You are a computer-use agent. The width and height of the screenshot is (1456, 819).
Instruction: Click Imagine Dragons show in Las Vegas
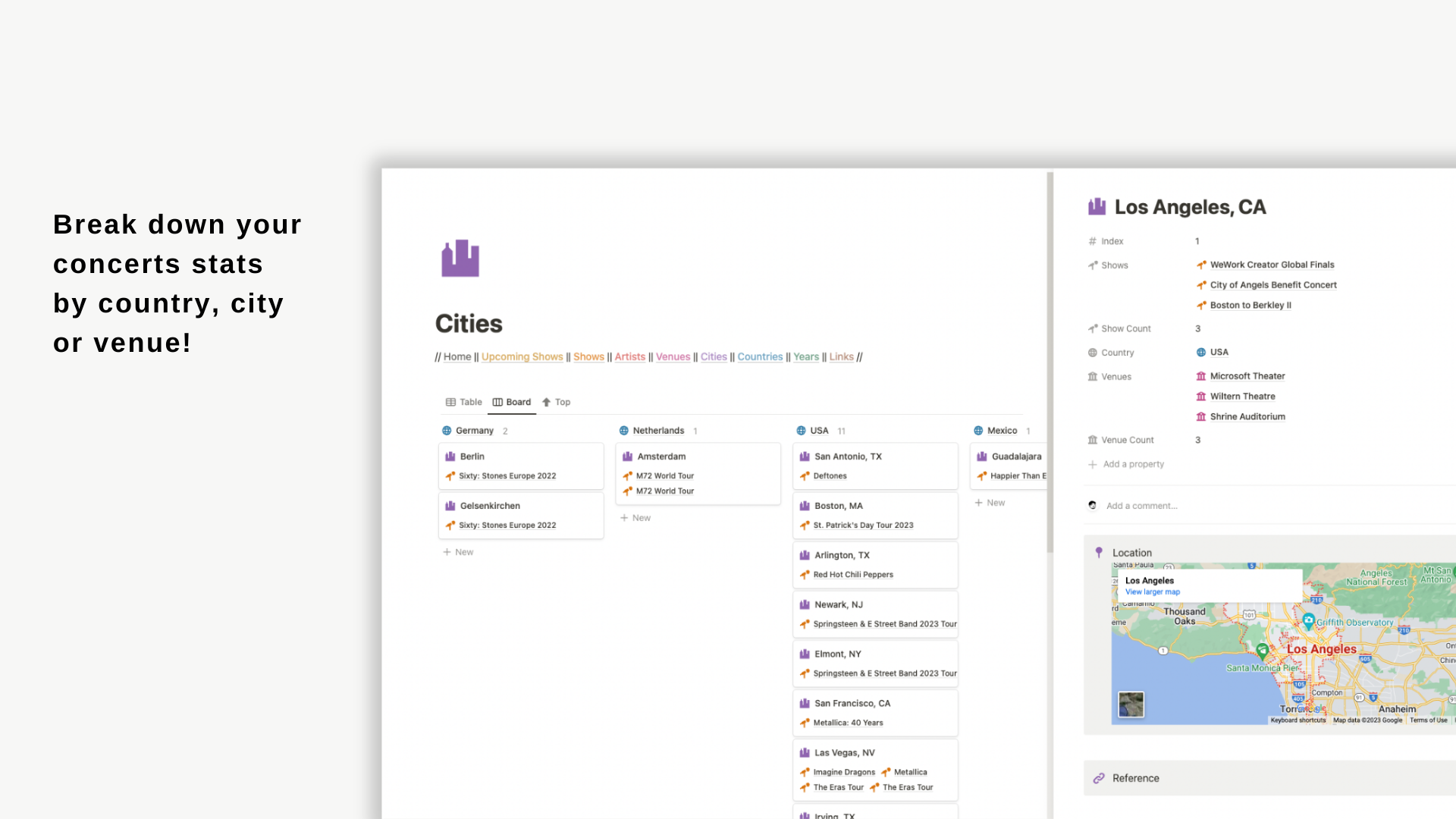click(x=838, y=772)
